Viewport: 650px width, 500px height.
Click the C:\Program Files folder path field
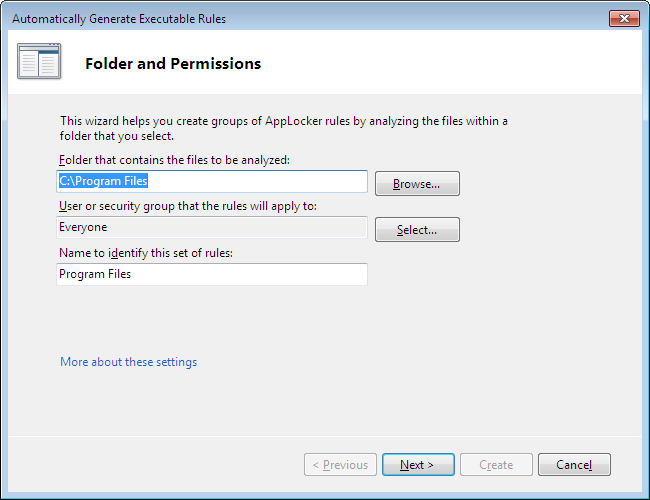coord(212,181)
